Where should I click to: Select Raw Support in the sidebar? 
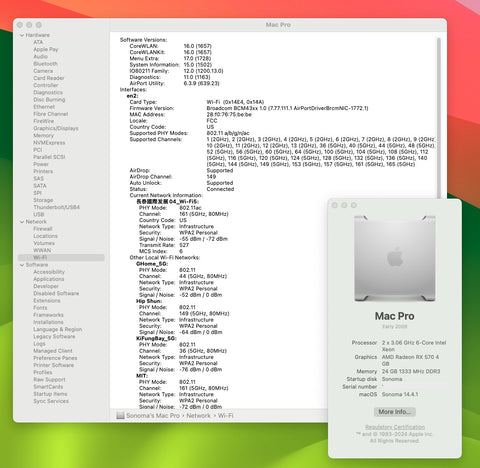pyautogui.click(x=49, y=379)
